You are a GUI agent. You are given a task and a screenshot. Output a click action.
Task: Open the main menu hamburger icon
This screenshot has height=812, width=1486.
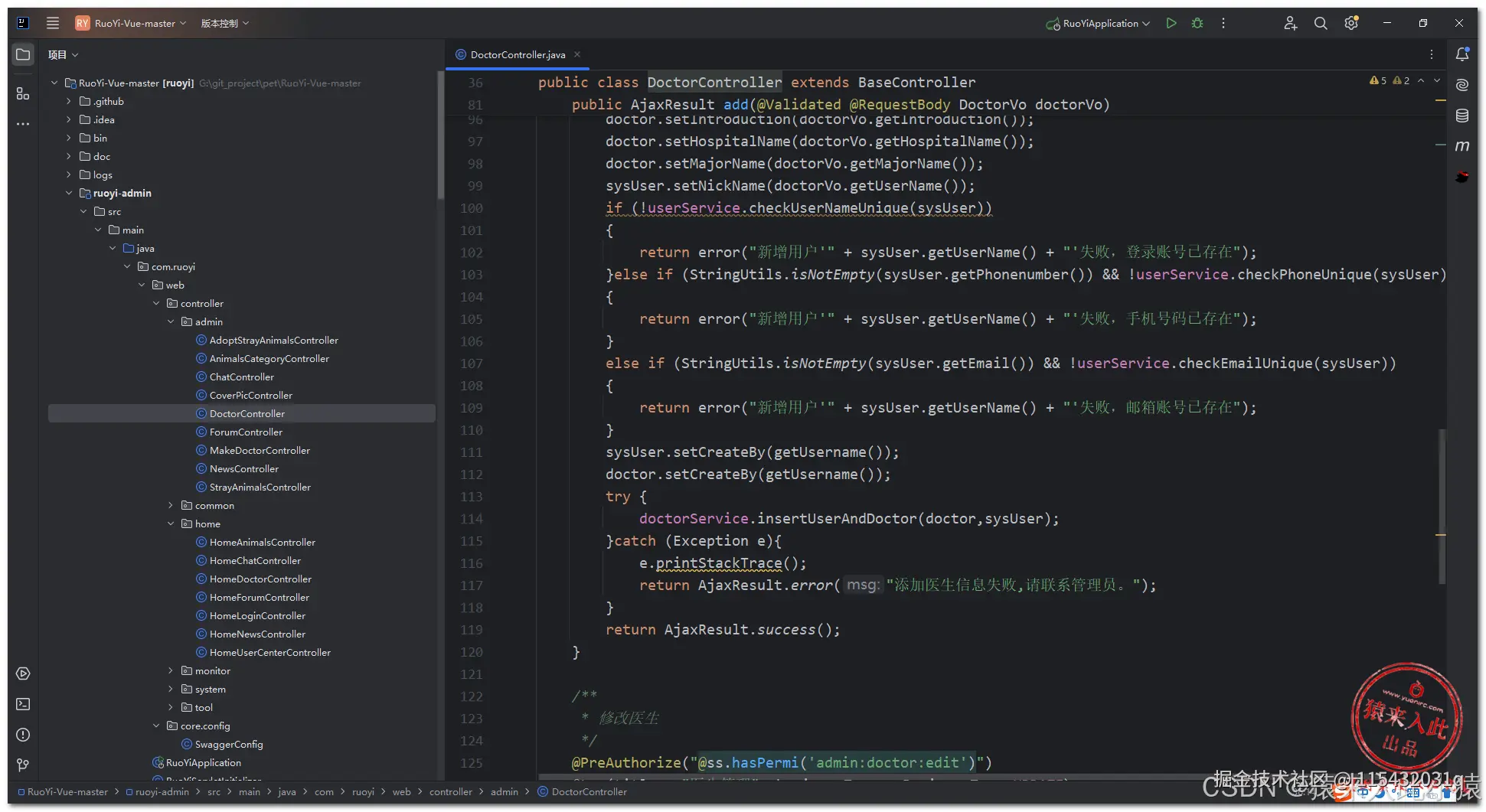(53, 23)
